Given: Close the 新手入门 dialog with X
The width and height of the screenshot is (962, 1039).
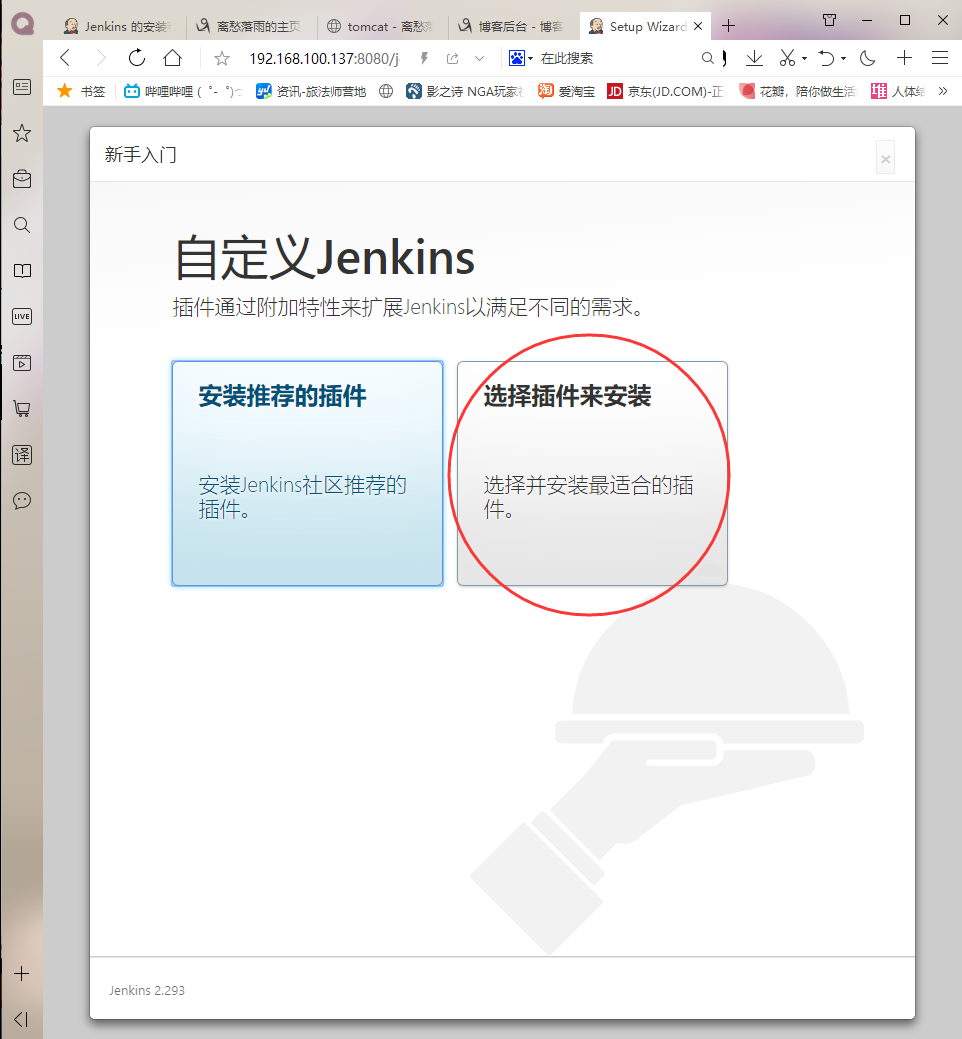Looking at the screenshot, I should click(x=885, y=158).
